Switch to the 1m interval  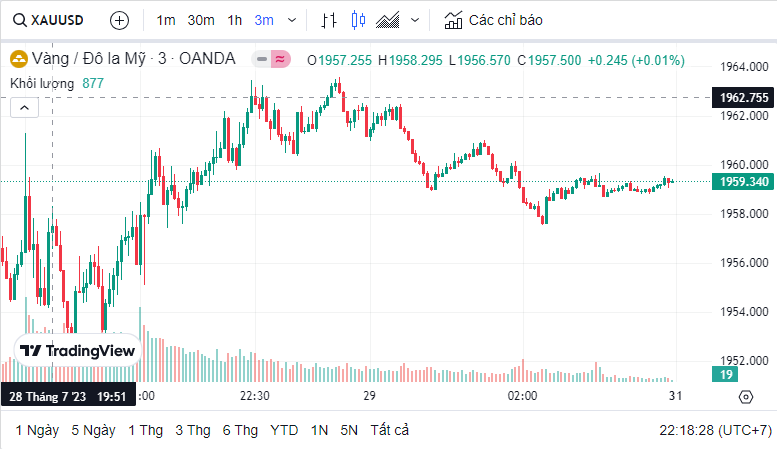(x=166, y=20)
